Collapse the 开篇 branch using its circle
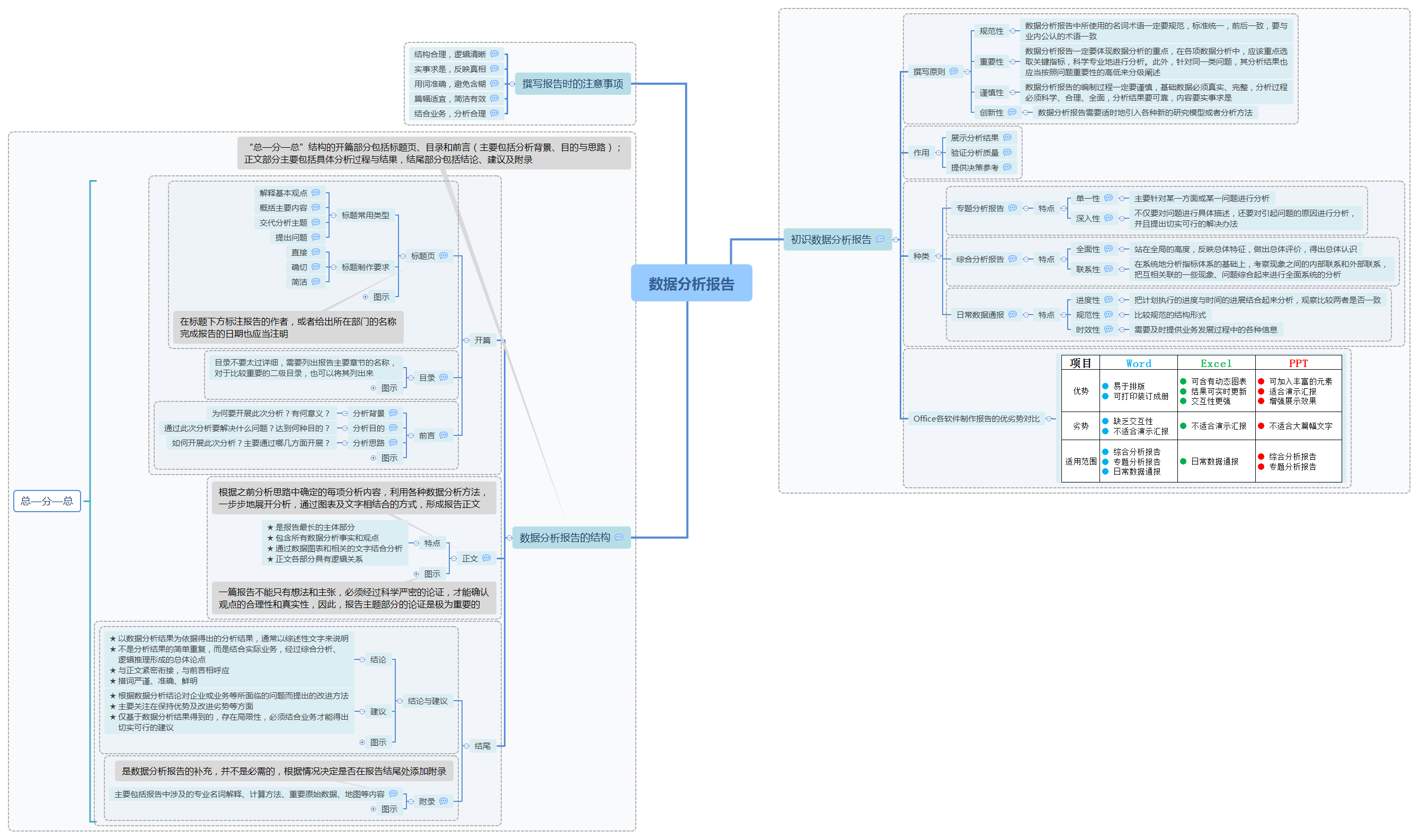The width and height of the screenshot is (1419, 840). [467, 340]
